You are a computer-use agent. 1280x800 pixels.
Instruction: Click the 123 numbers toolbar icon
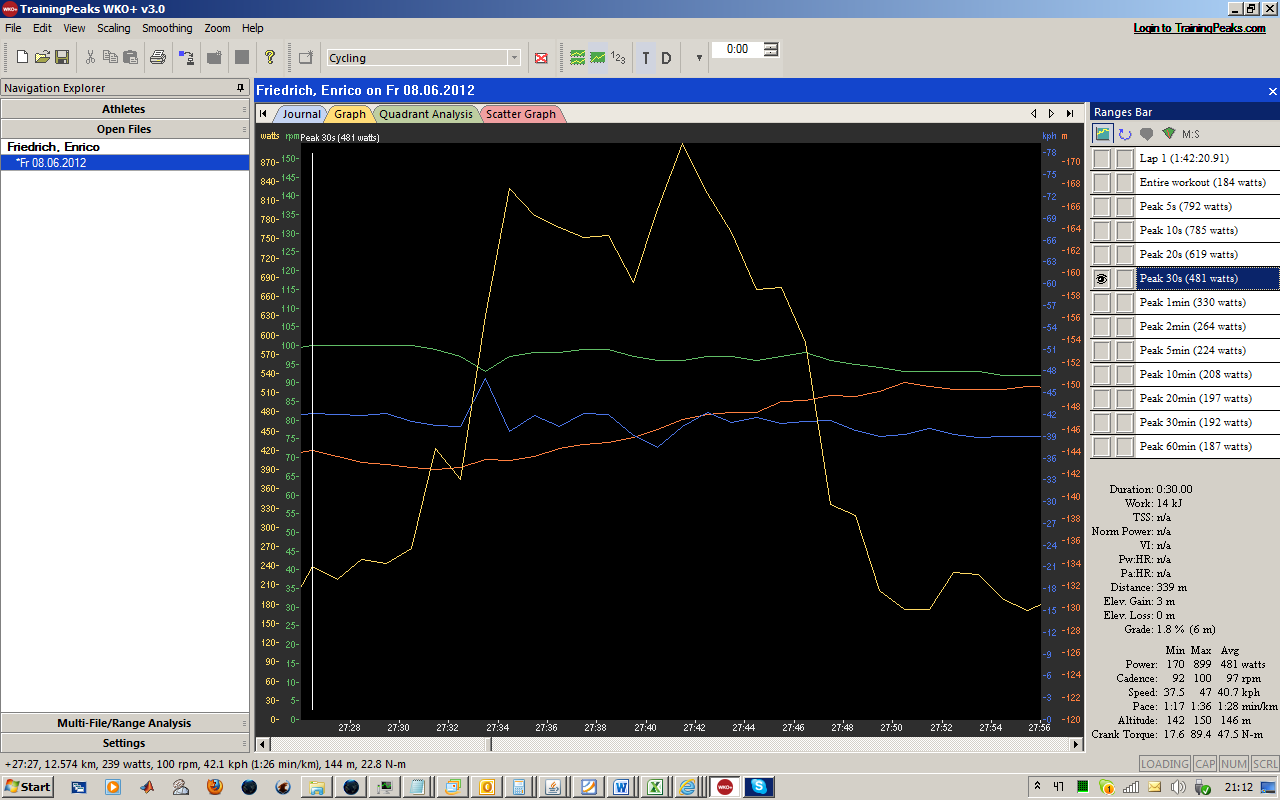point(618,58)
